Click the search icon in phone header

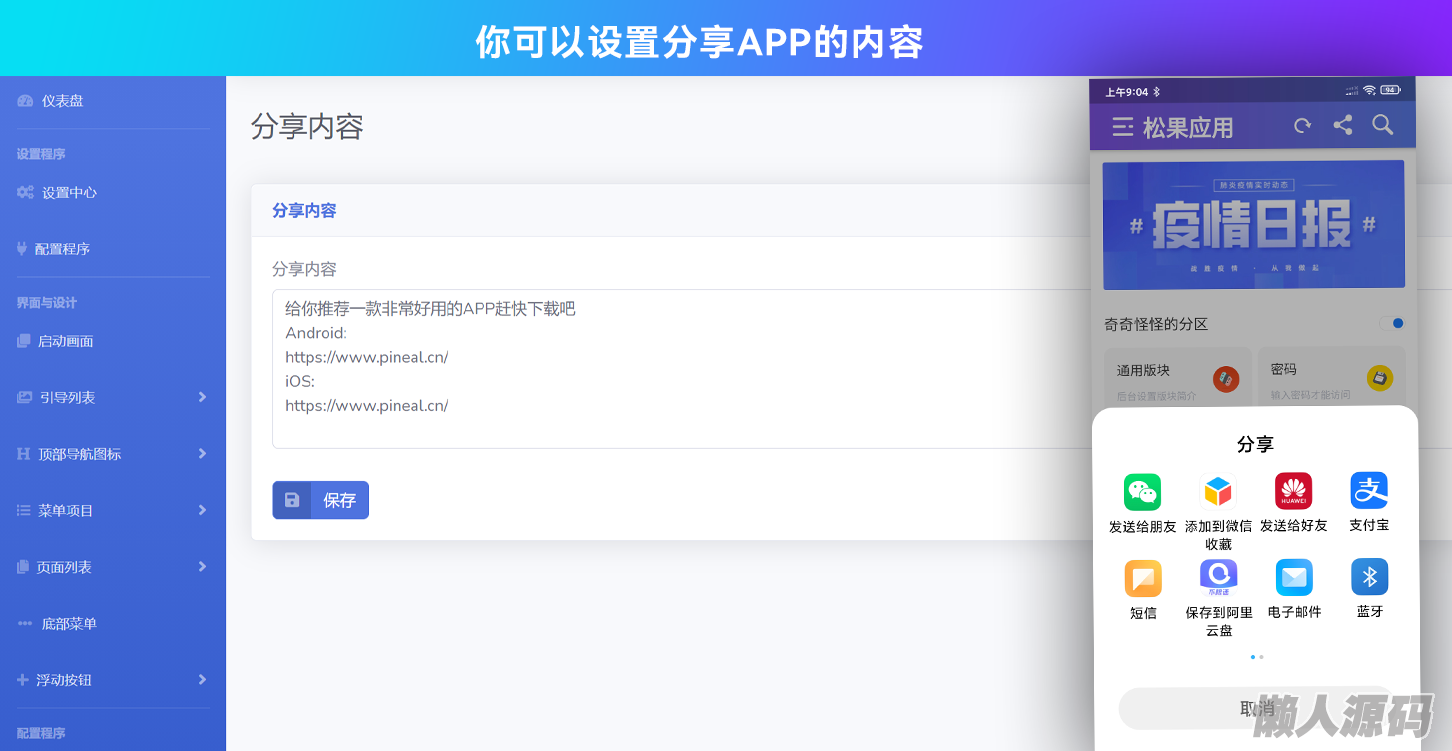coord(1383,126)
